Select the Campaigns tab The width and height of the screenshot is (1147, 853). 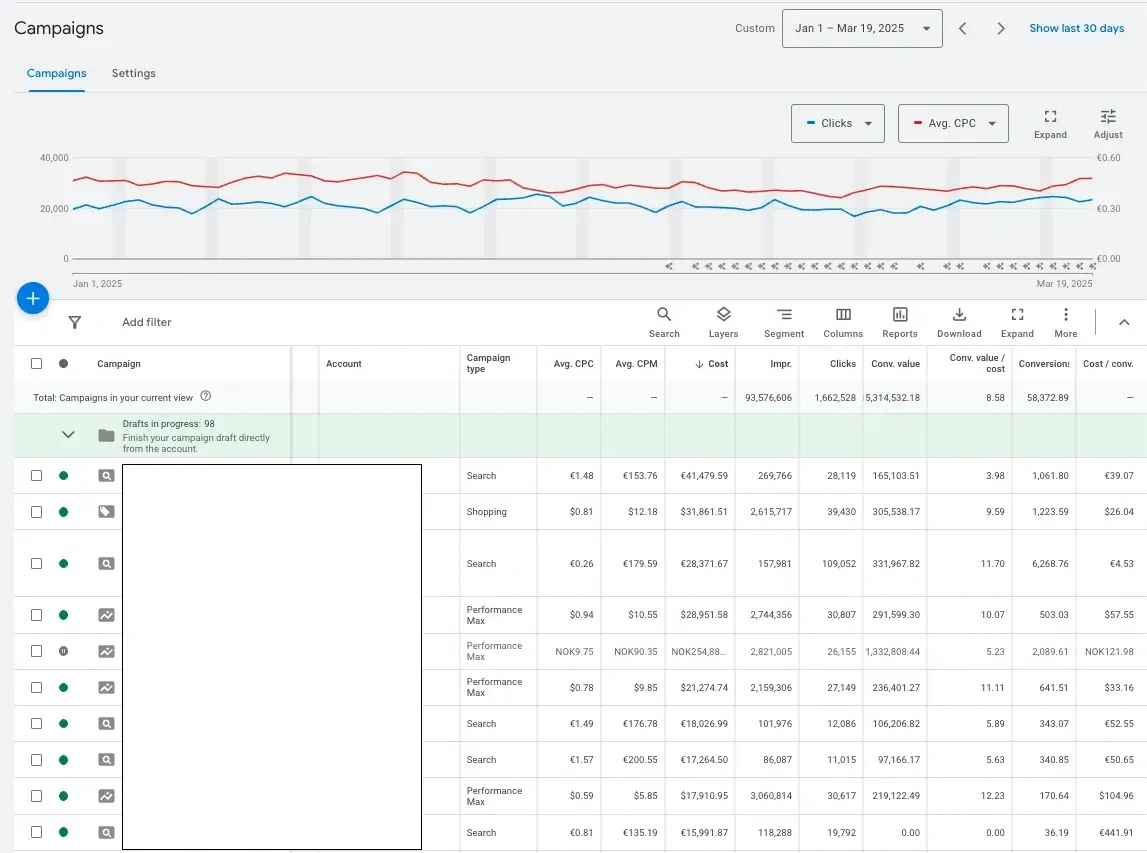point(56,73)
